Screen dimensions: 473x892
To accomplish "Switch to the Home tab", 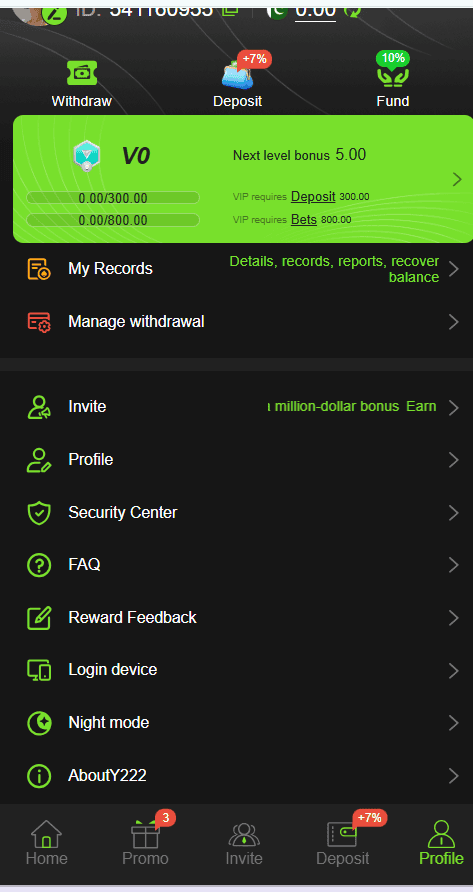I will [x=47, y=844].
